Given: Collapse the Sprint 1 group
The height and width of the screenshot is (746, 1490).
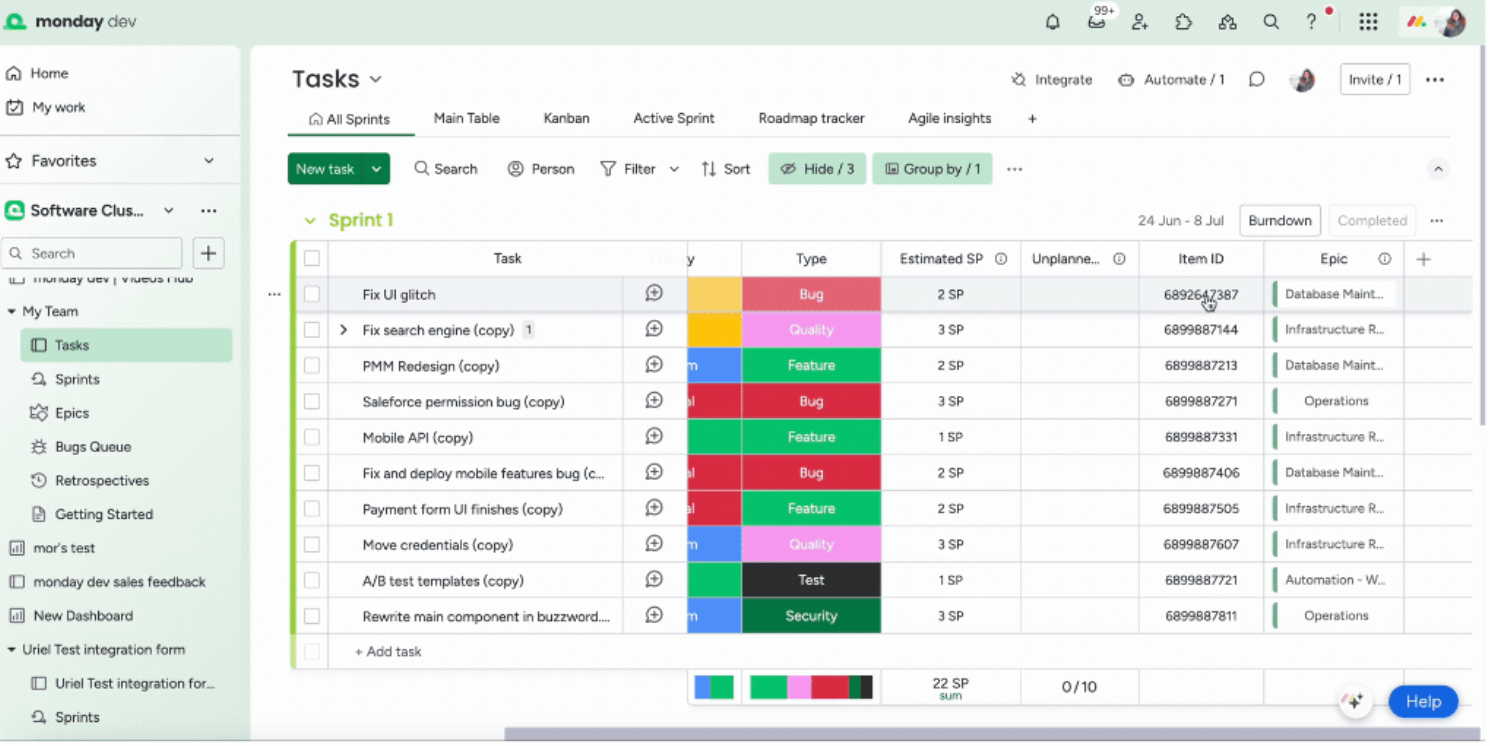Looking at the screenshot, I should coord(310,221).
